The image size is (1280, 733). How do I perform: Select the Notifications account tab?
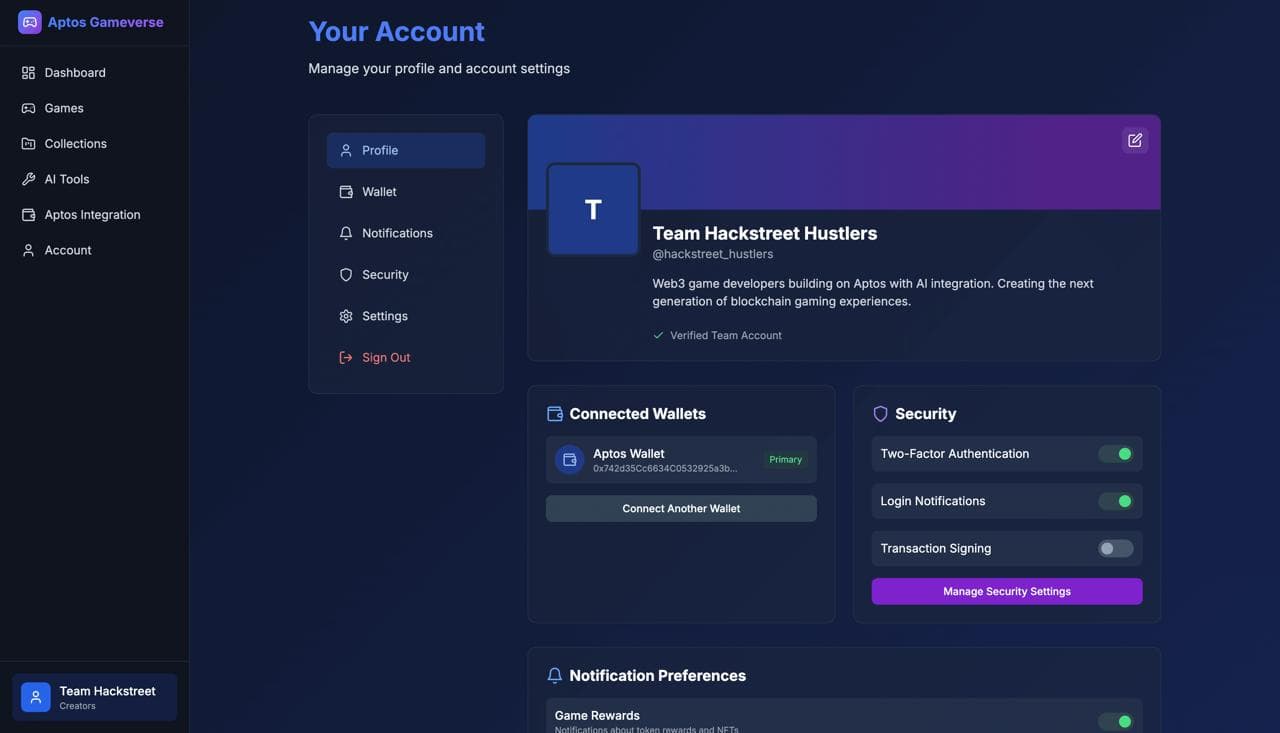397,233
